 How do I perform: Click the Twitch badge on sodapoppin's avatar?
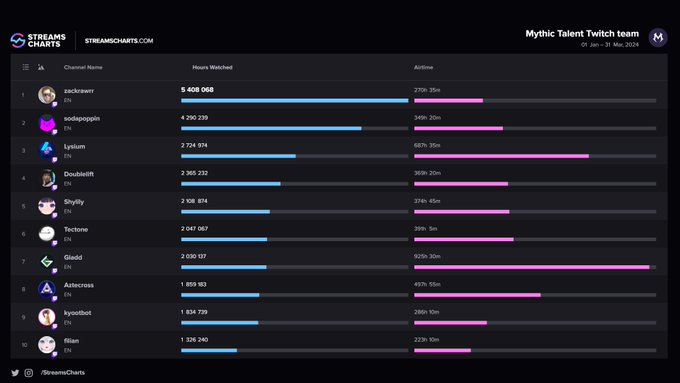55,132
